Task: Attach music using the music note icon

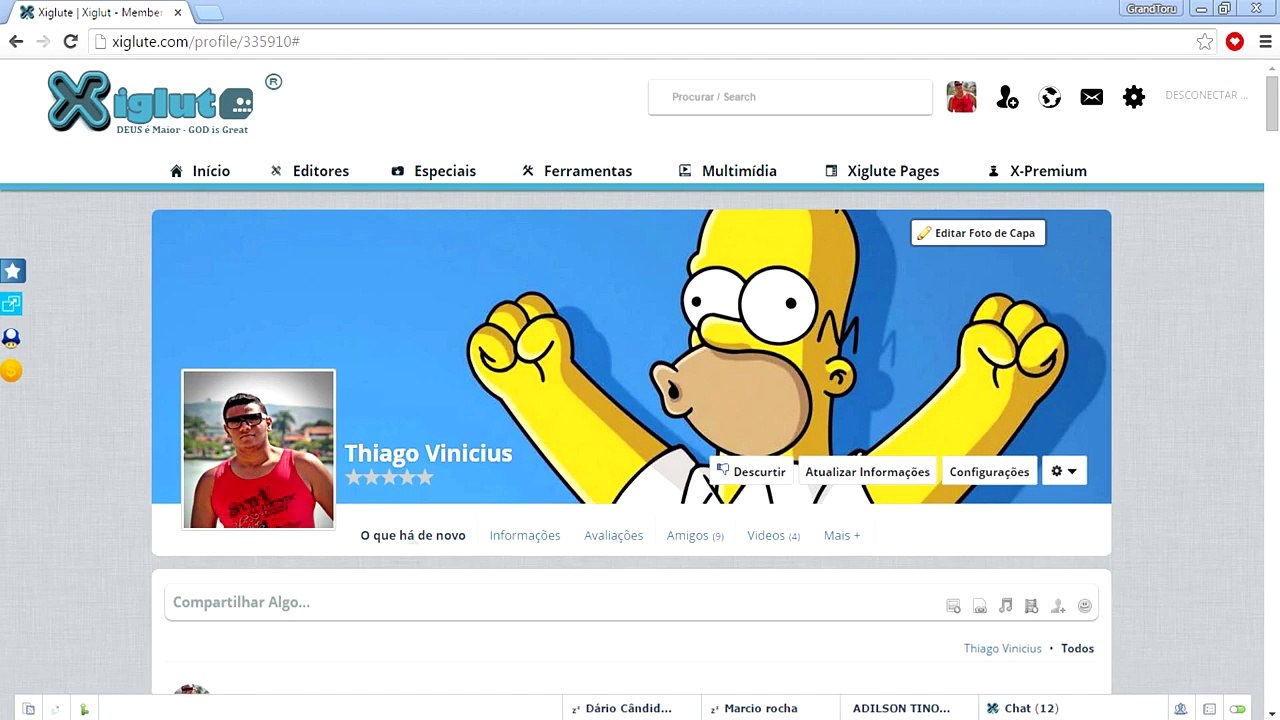Action: tap(1006, 606)
